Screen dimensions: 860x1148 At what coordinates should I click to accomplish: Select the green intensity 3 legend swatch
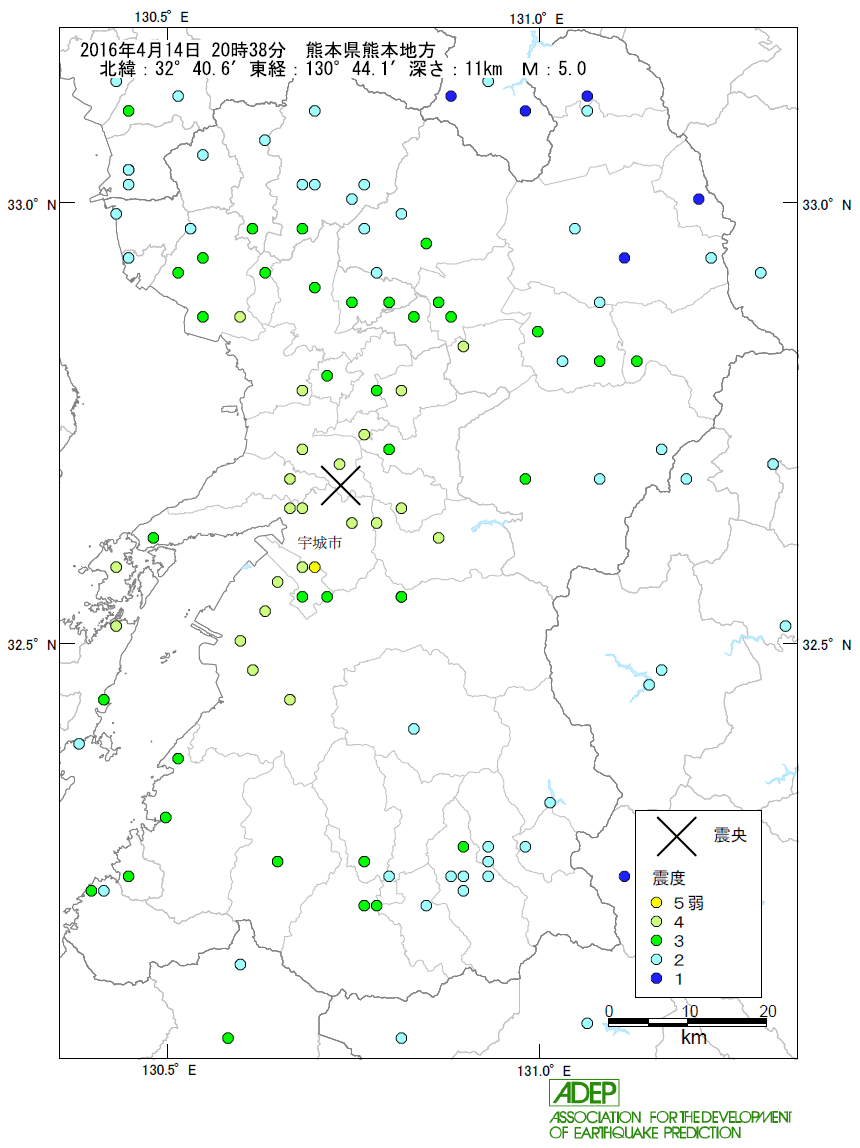point(657,941)
